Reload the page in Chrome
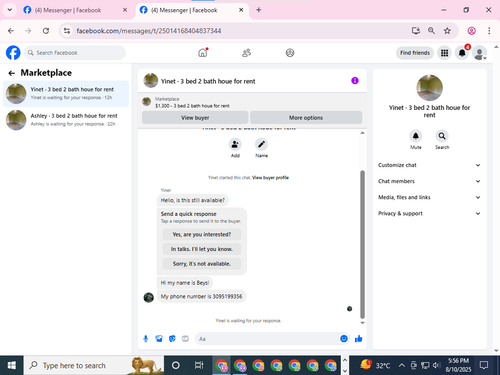 [x=46, y=31]
